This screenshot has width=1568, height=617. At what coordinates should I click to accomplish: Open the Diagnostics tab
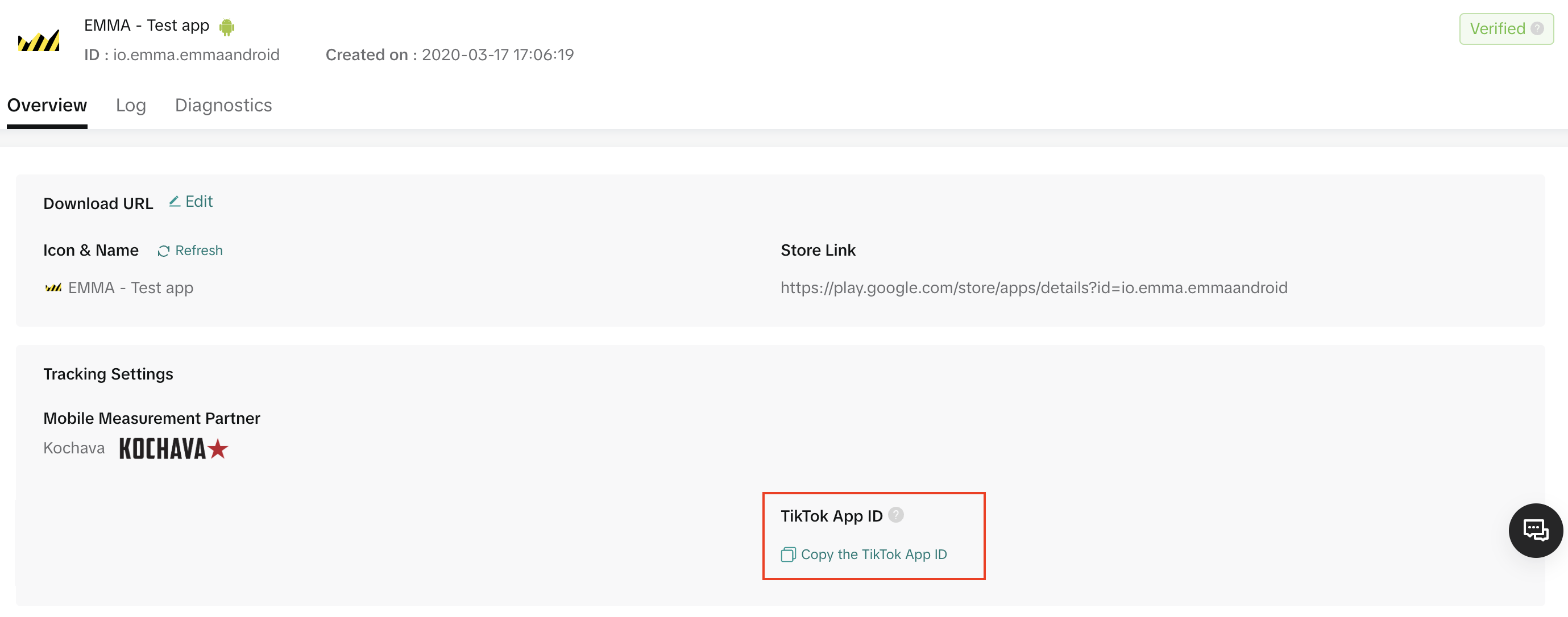tap(223, 105)
